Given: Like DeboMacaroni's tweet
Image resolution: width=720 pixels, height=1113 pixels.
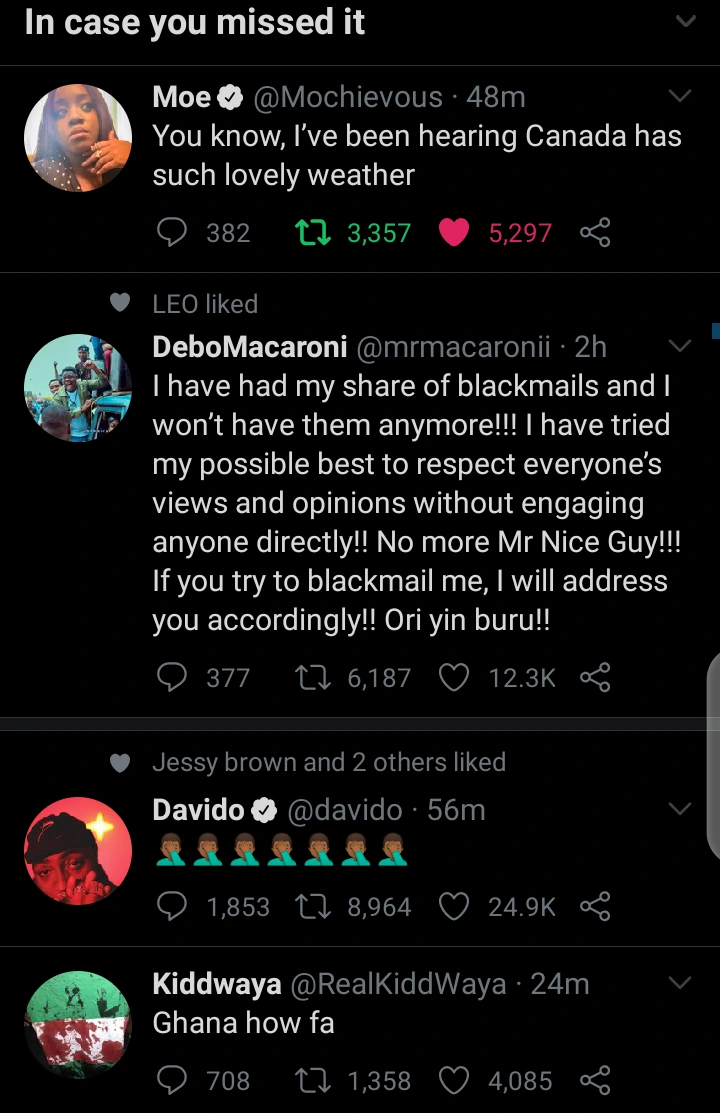Looking at the screenshot, I should (x=454, y=678).
